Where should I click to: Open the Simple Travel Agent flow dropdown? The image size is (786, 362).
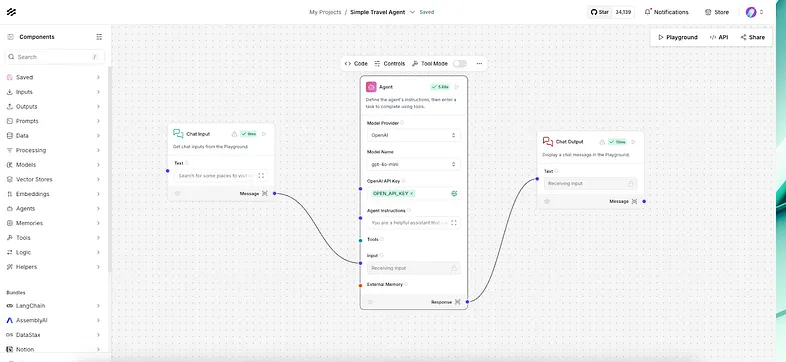[x=412, y=12]
